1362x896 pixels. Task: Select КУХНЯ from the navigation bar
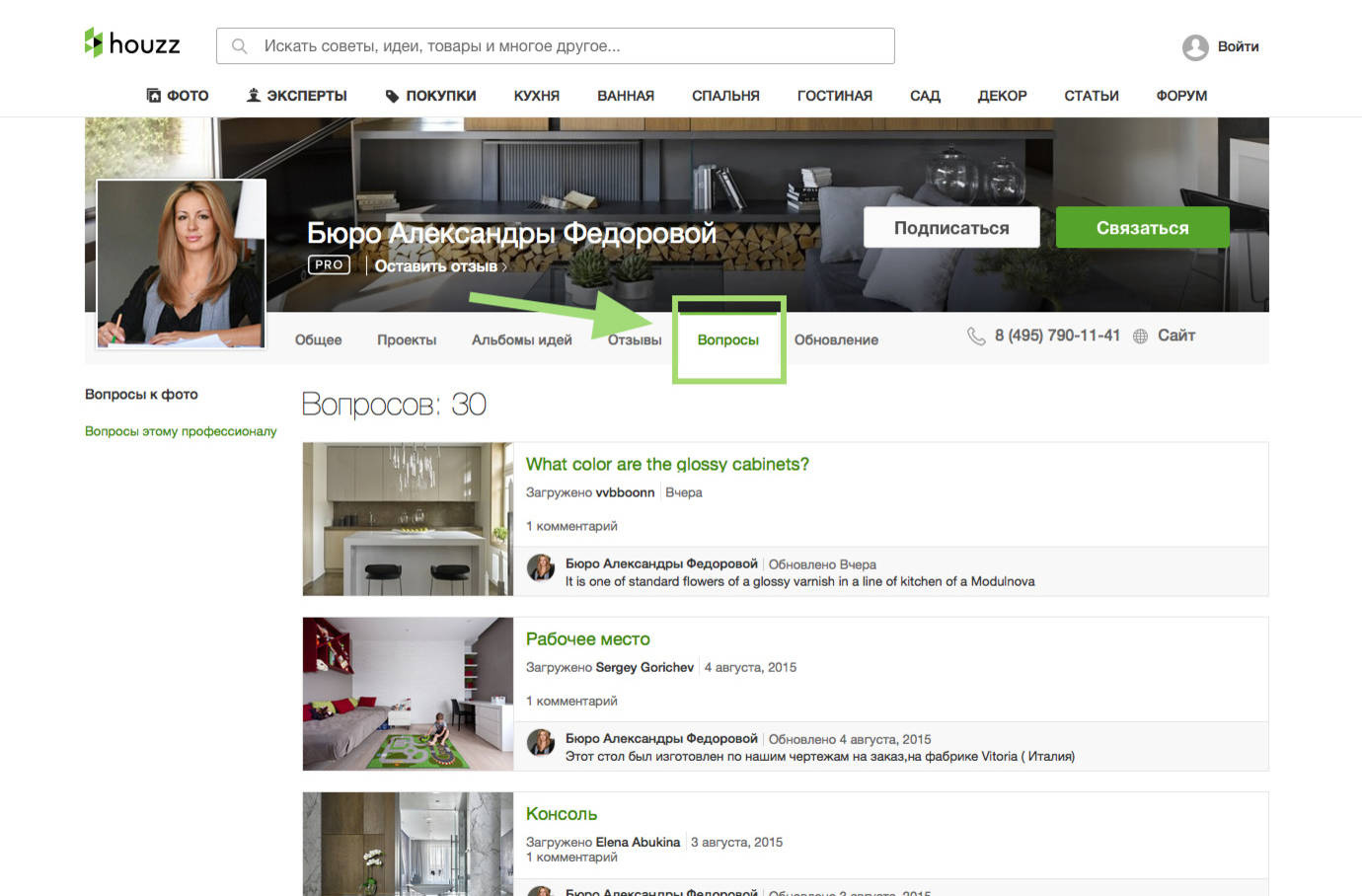click(535, 95)
